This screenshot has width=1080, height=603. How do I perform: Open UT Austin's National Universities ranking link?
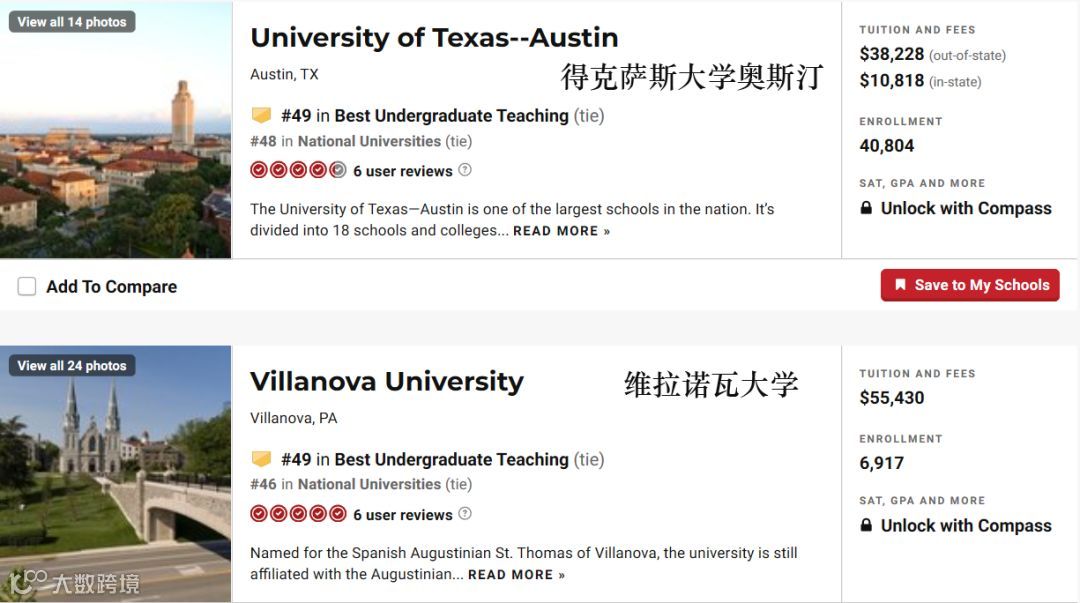pyautogui.click(x=369, y=141)
